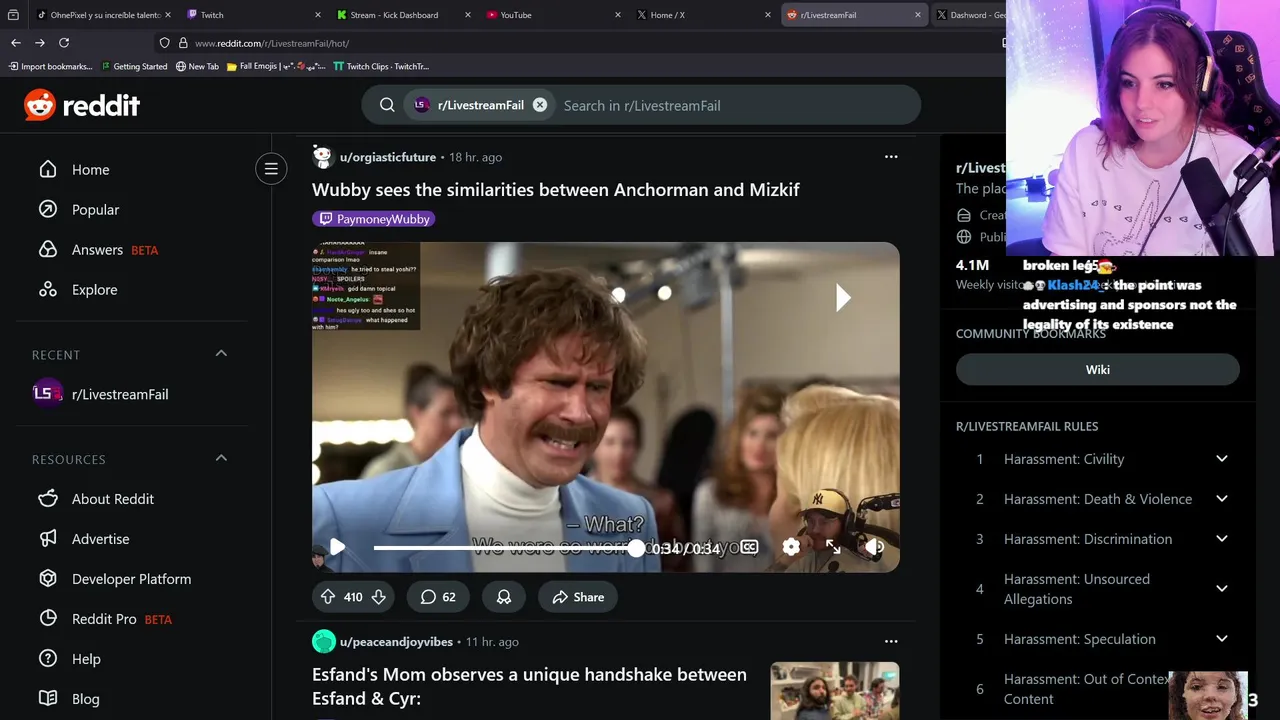Share the Wubby Anchorman post
Image resolution: width=1280 pixels, height=720 pixels.
578,597
